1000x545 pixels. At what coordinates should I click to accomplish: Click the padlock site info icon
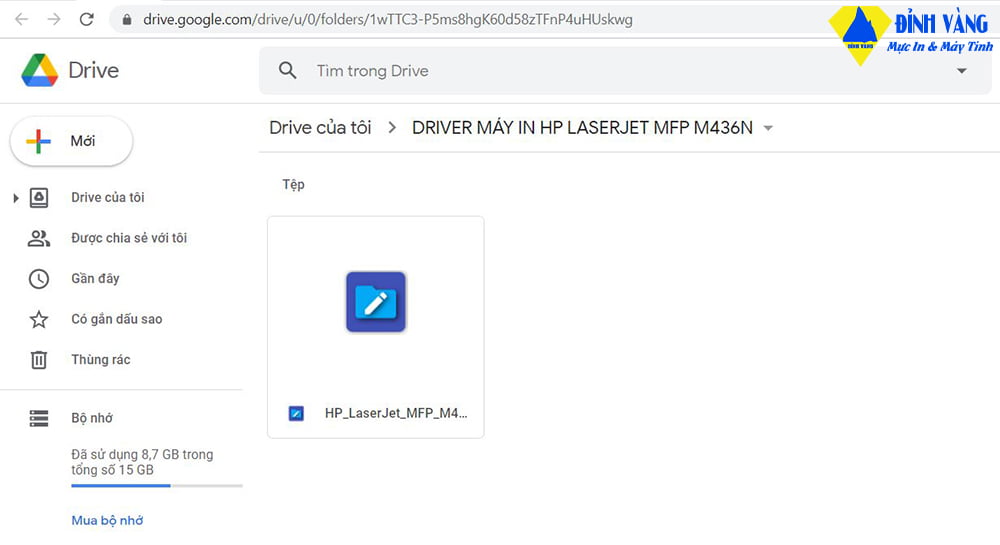pos(127,20)
